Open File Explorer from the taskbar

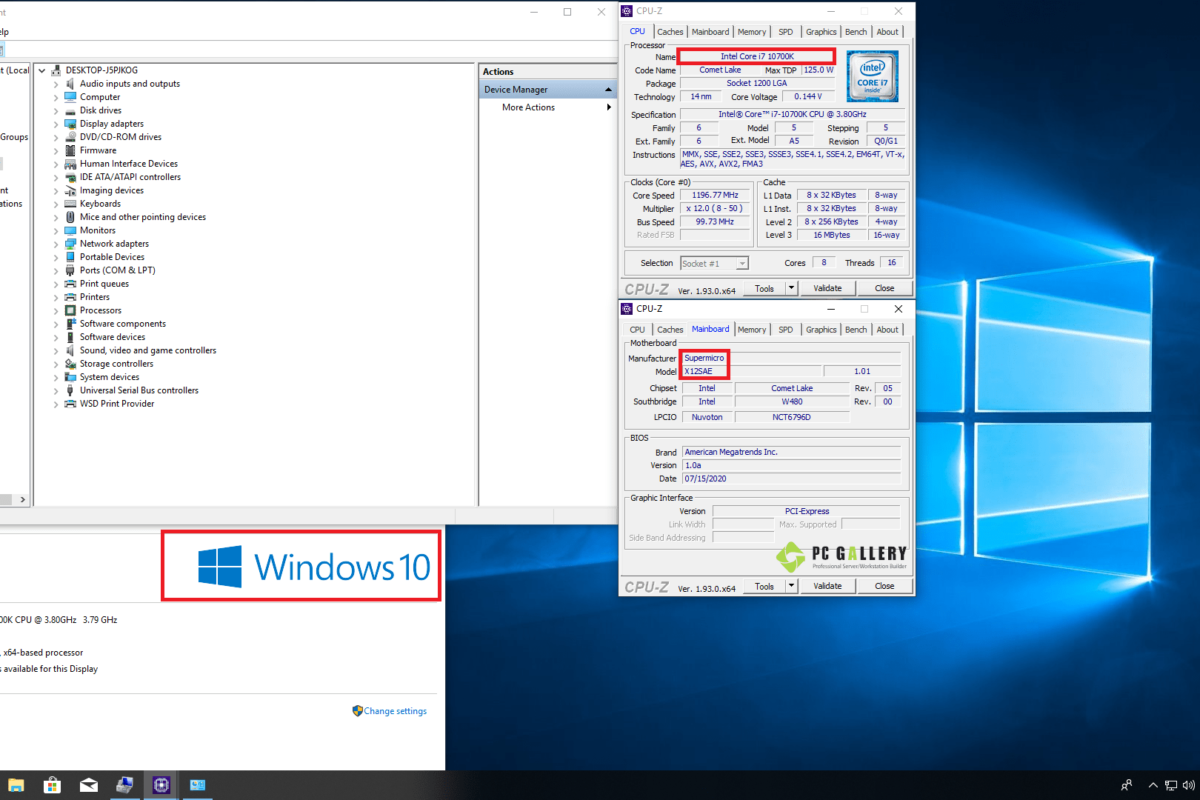18,785
